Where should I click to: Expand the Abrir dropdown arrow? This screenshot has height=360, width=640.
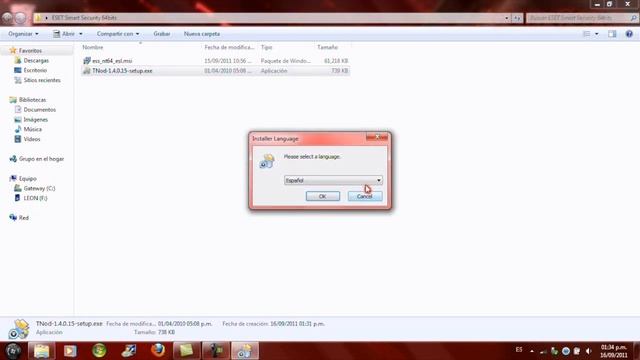(x=80, y=34)
